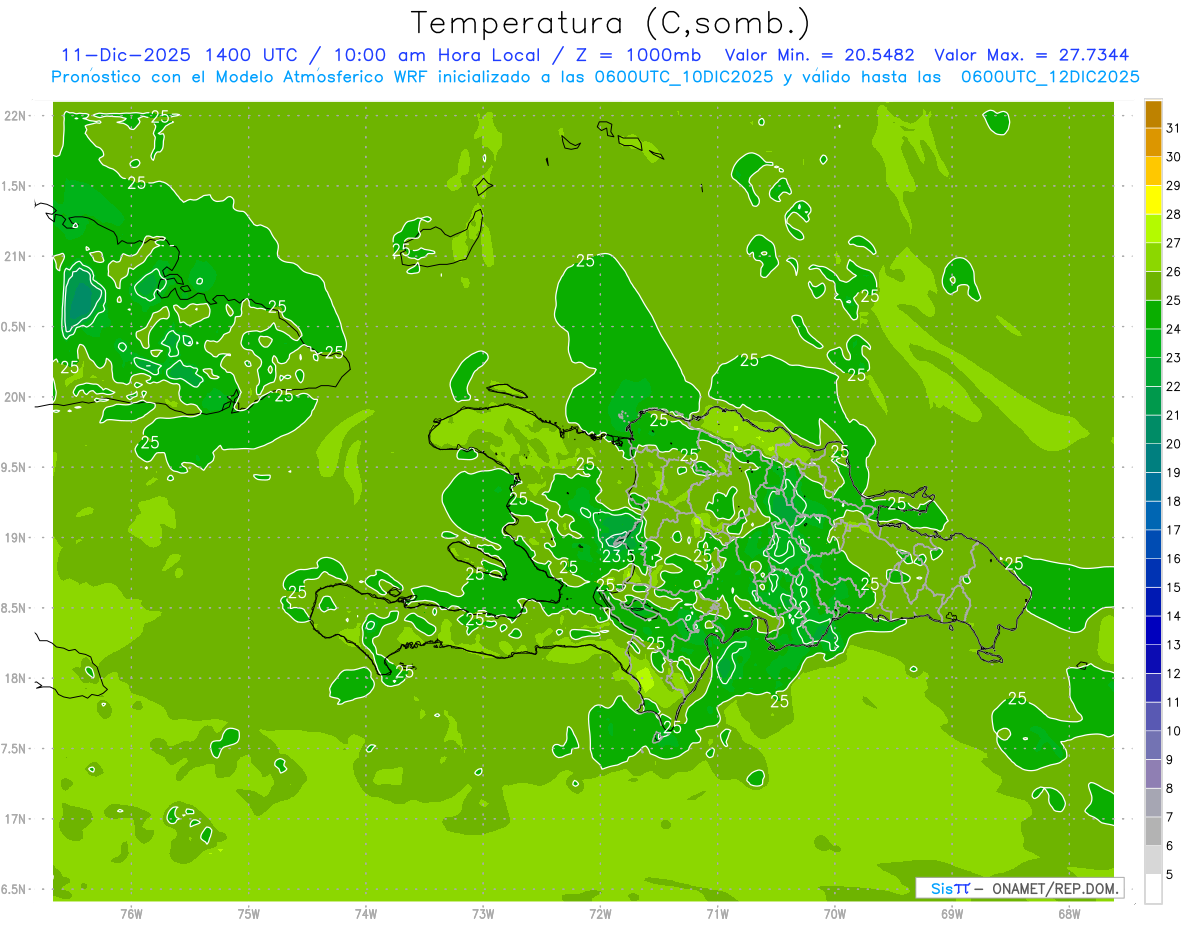Click the "73W" longitude axis label

tap(483, 913)
